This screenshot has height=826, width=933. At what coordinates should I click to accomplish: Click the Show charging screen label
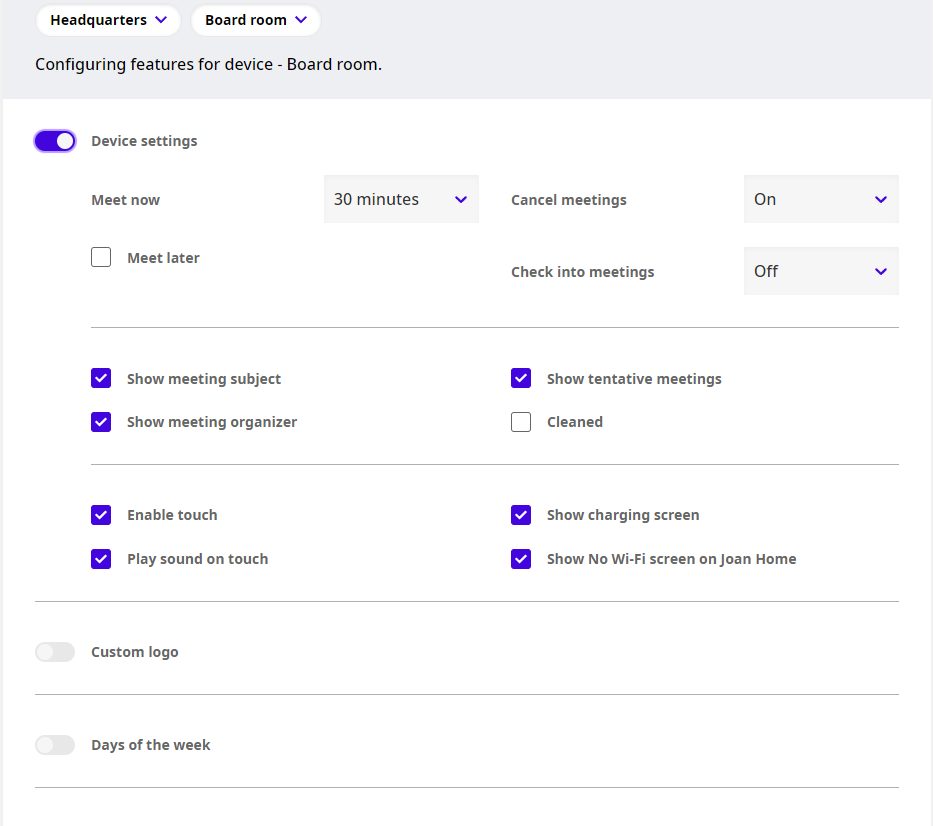pos(623,515)
